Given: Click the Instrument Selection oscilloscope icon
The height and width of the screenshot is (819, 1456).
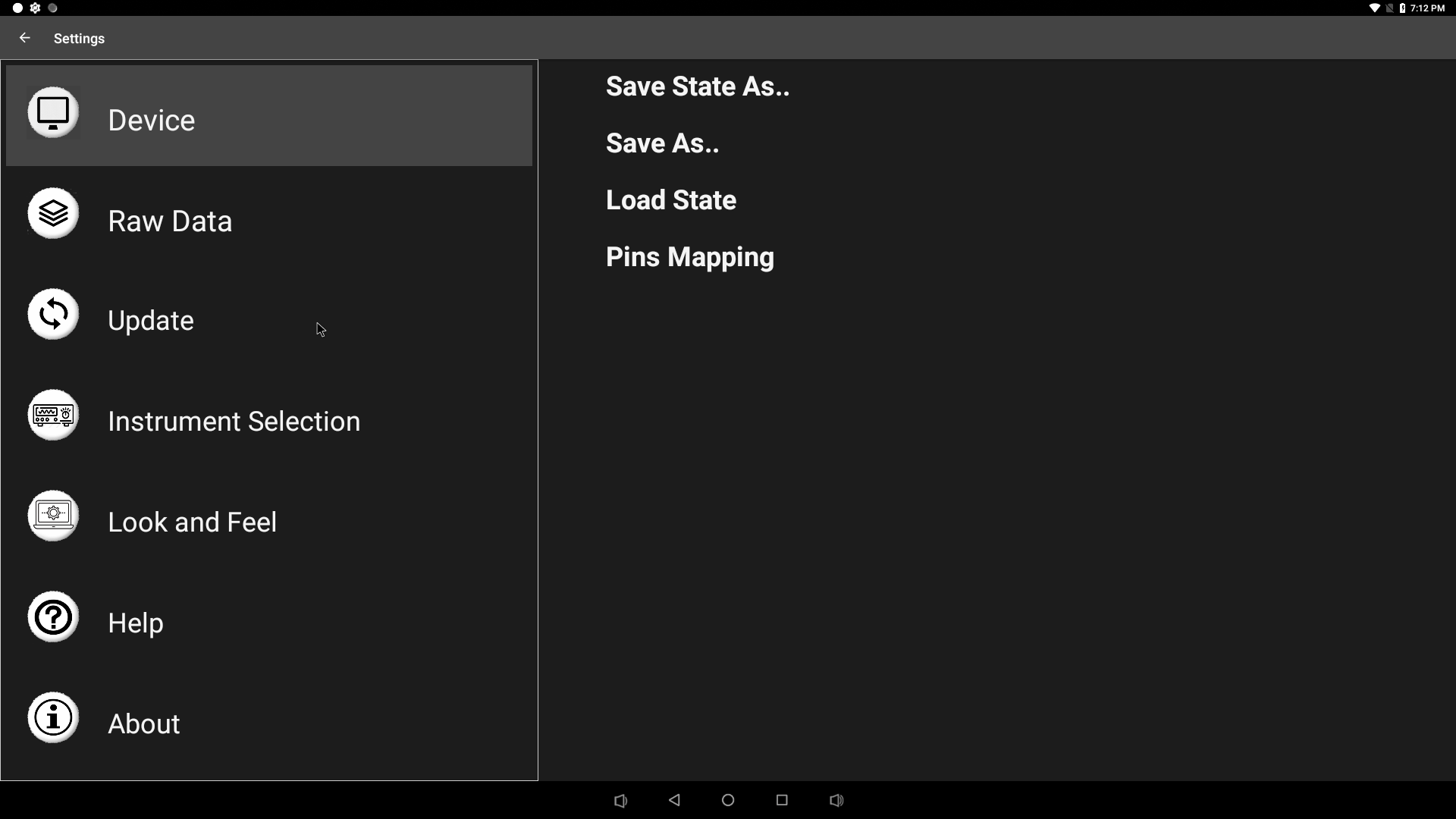Looking at the screenshot, I should [x=53, y=415].
